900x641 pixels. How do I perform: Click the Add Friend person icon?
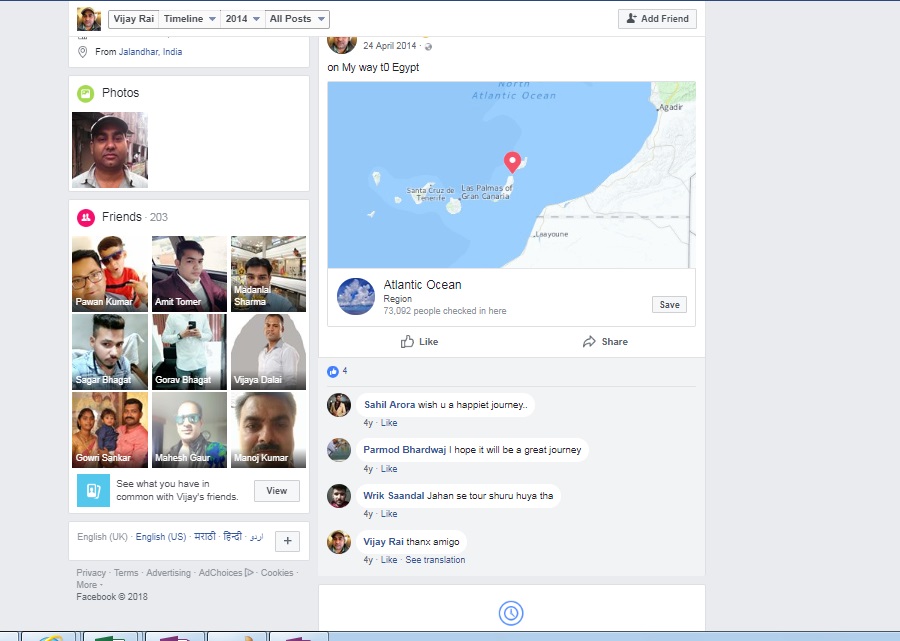pyautogui.click(x=631, y=18)
